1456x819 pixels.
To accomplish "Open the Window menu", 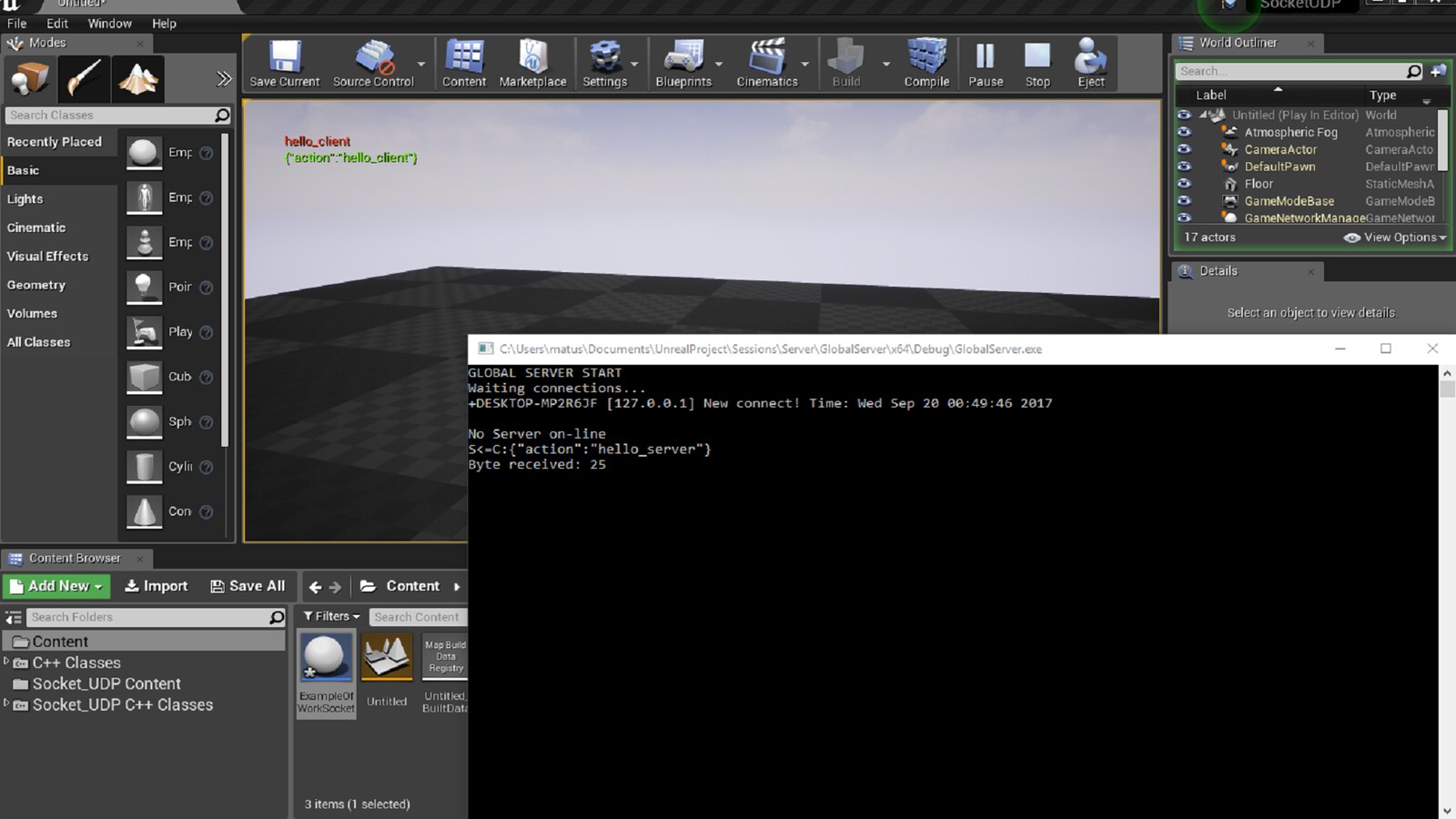I will click(x=109, y=23).
